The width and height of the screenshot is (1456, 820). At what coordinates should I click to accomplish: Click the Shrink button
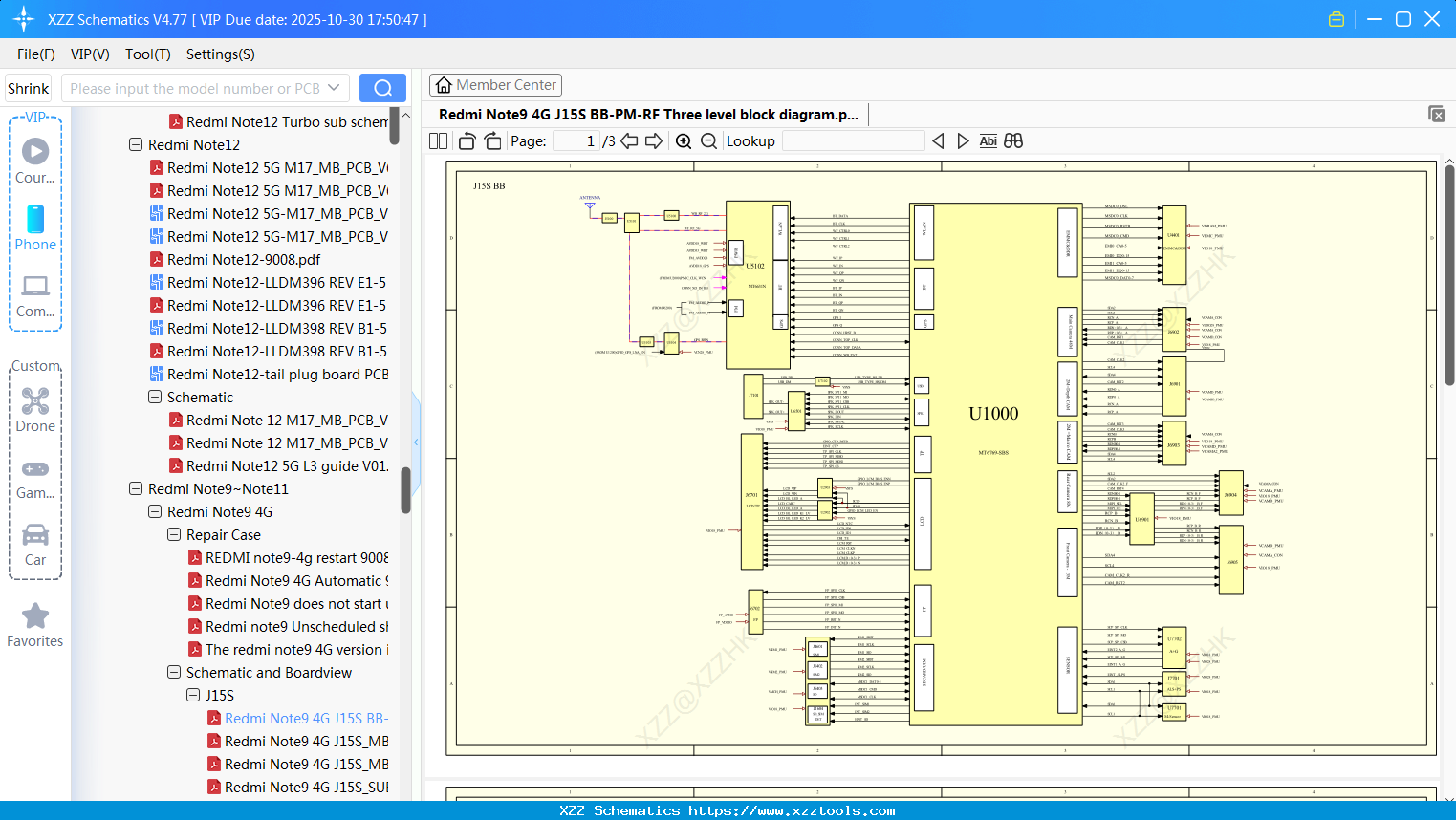(28, 87)
